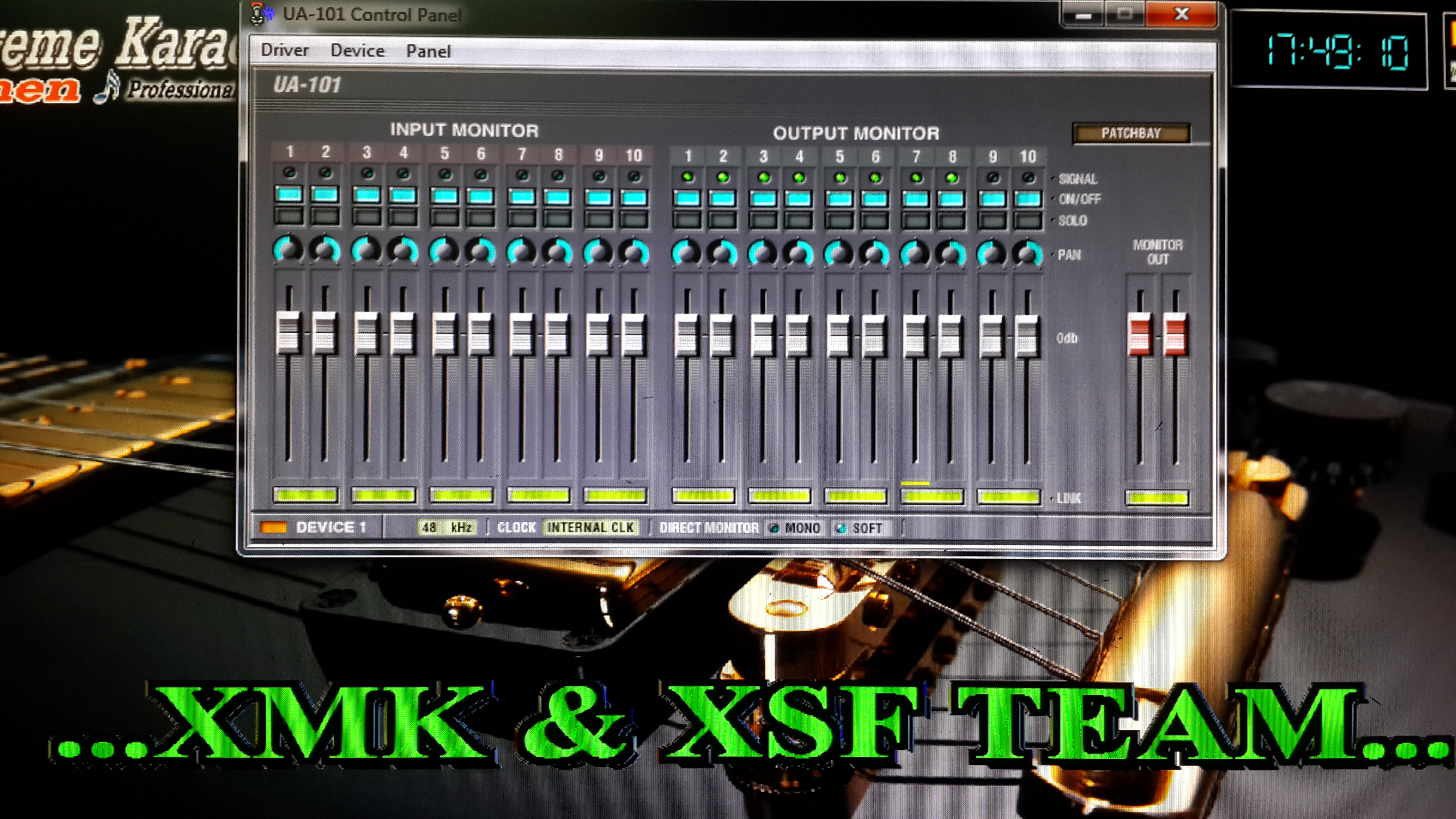
Task: Click the PAN knob of Output channel 1
Action: point(687,253)
